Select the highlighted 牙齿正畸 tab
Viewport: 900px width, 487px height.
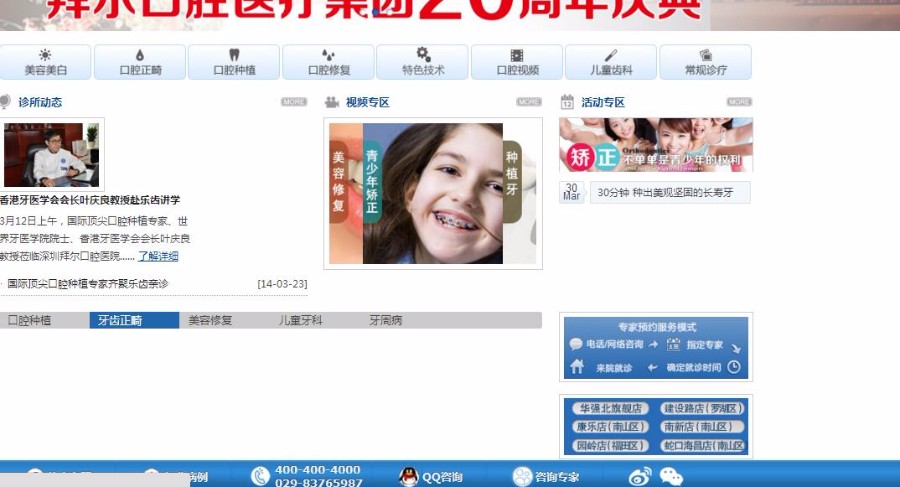click(x=134, y=320)
